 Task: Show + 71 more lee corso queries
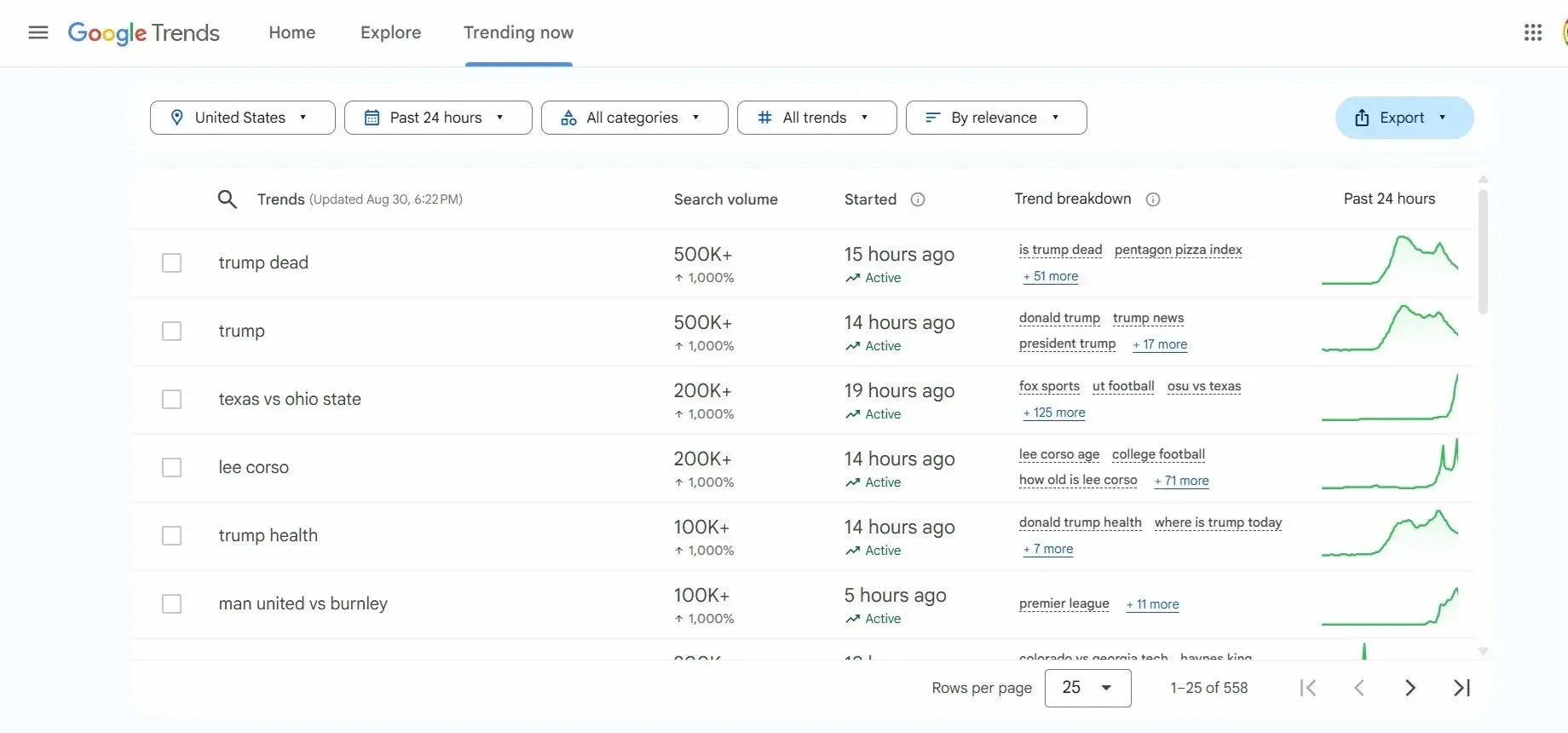click(x=1182, y=481)
